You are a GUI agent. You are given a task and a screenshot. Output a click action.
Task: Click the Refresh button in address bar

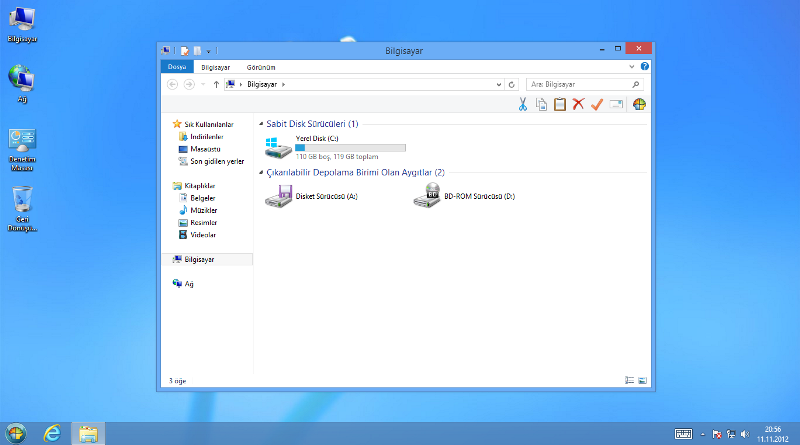(x=511, y=84)
